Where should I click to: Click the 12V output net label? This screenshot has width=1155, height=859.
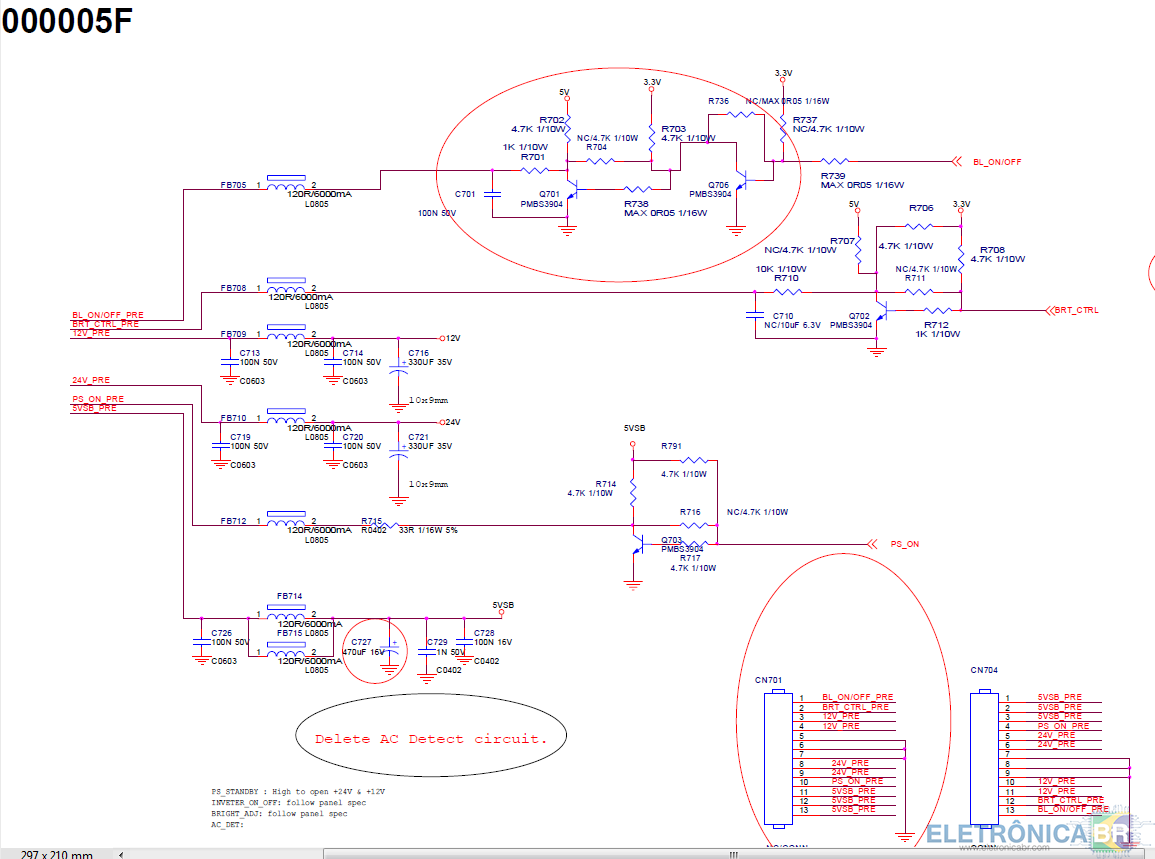pyautogui.click(x=453, y=339)
